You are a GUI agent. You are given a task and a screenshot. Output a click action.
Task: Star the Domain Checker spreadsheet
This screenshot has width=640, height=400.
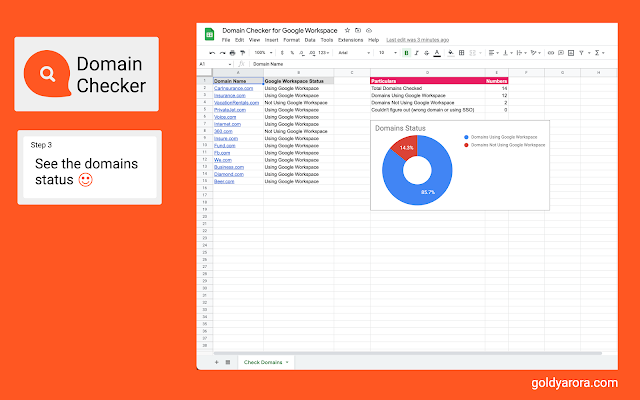pyautogui.click(x=347, y=30)
